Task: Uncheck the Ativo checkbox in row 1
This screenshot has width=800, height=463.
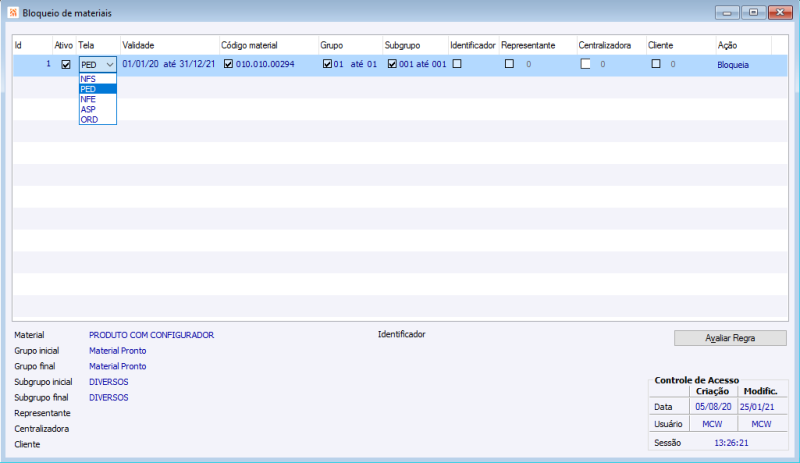Action: pyautogui.click(x=66, y=64)
